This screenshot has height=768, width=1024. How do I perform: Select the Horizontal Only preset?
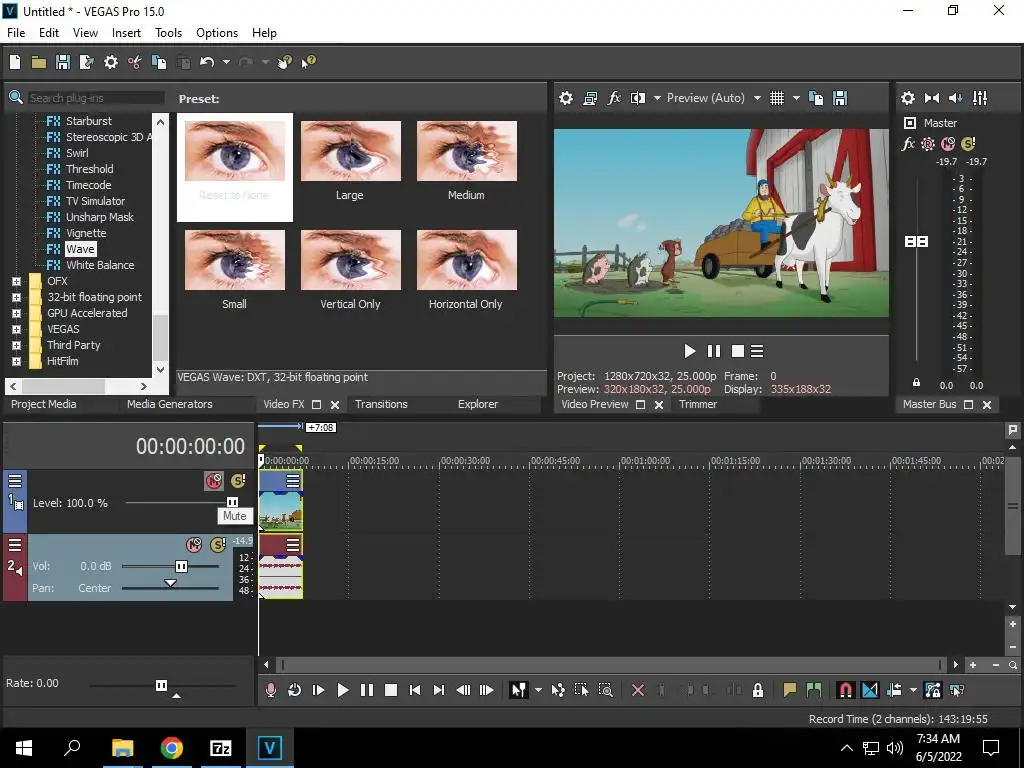(466, 270)
